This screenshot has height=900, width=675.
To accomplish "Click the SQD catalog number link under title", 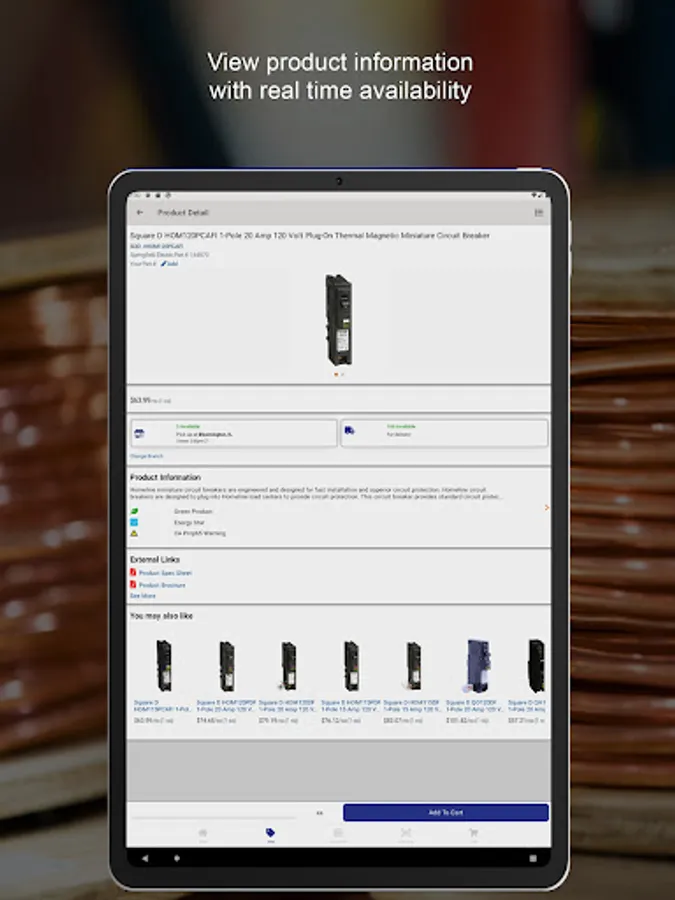I will 157,246.
